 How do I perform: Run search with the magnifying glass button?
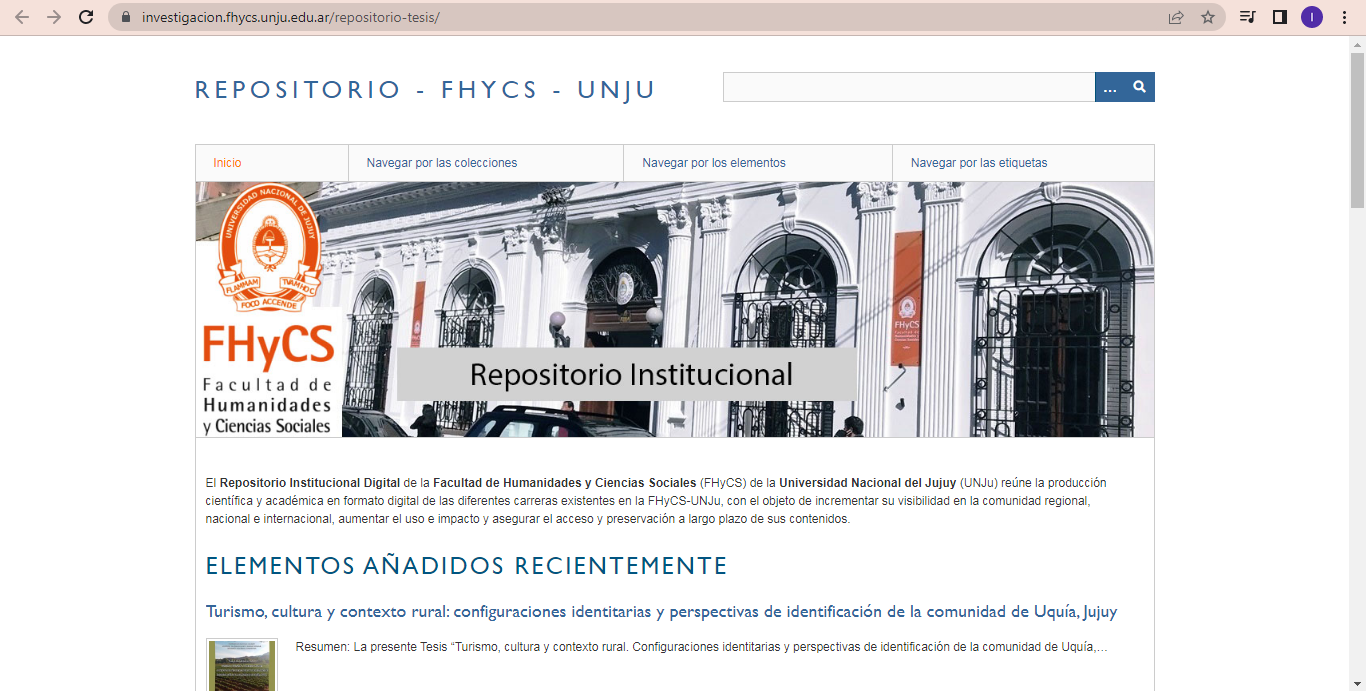tap(1140, 87)
